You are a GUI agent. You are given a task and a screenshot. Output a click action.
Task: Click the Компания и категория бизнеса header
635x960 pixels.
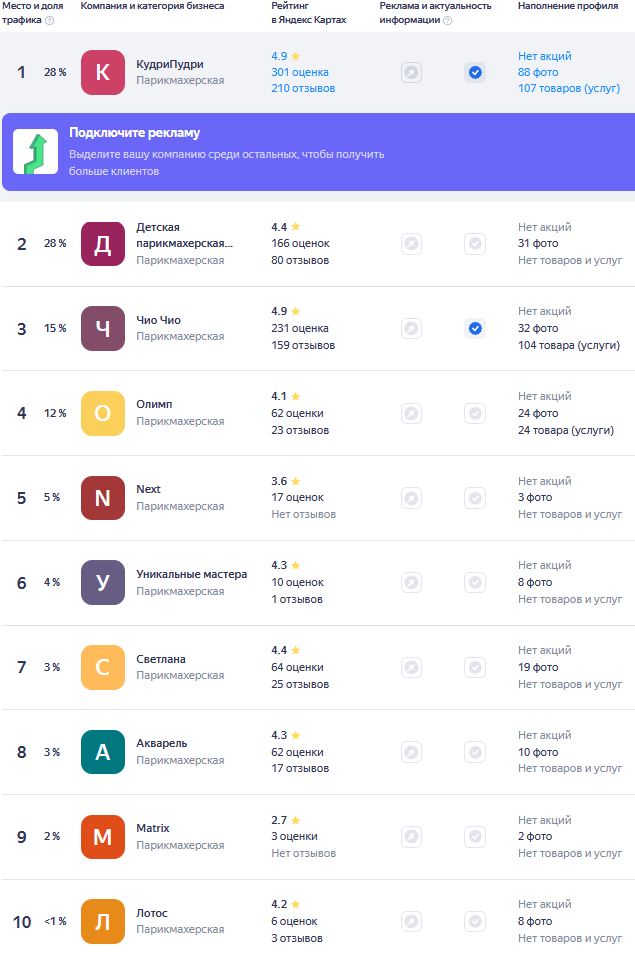(x=152, y=6)
